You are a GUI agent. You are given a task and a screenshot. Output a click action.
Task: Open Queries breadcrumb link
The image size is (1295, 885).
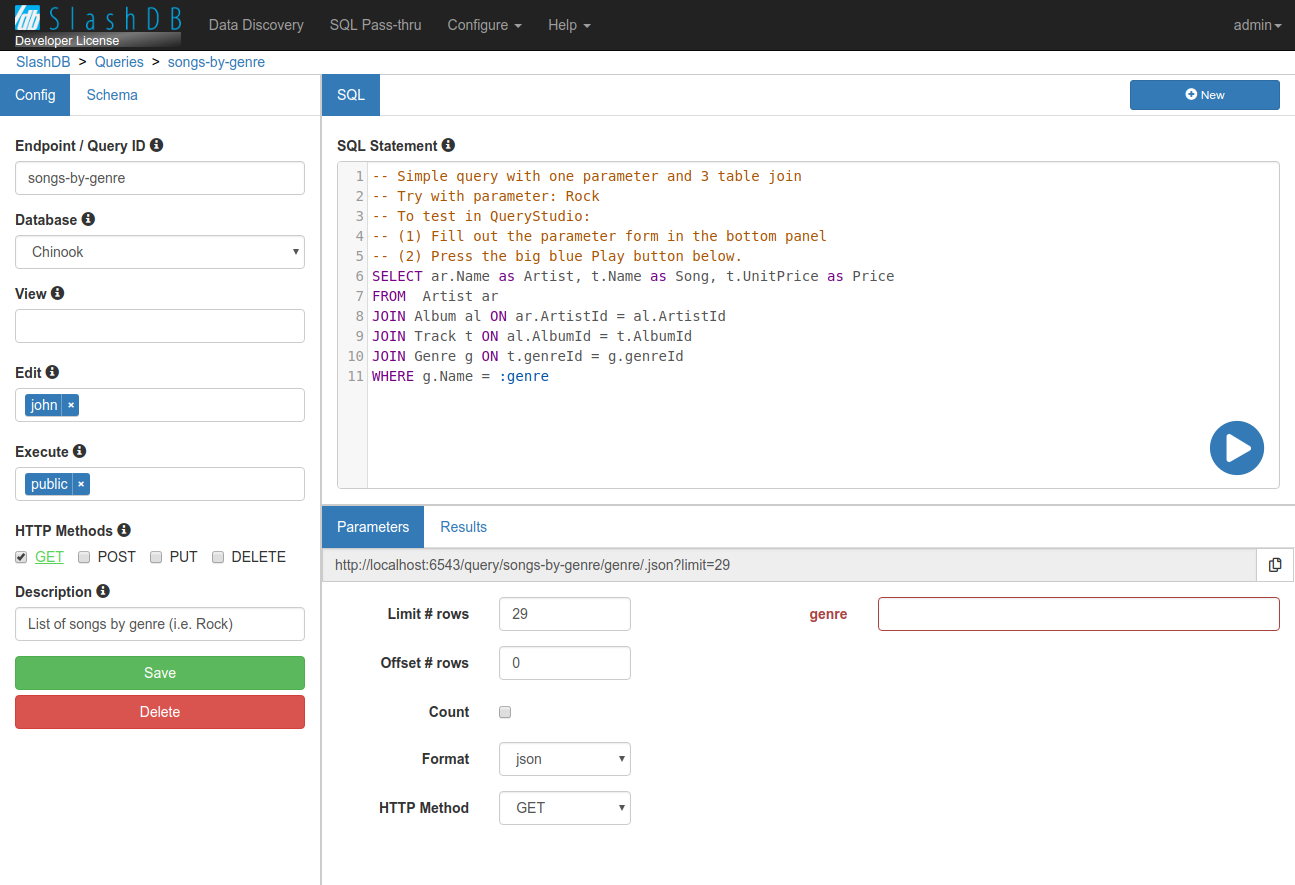[x=119, y=62]
